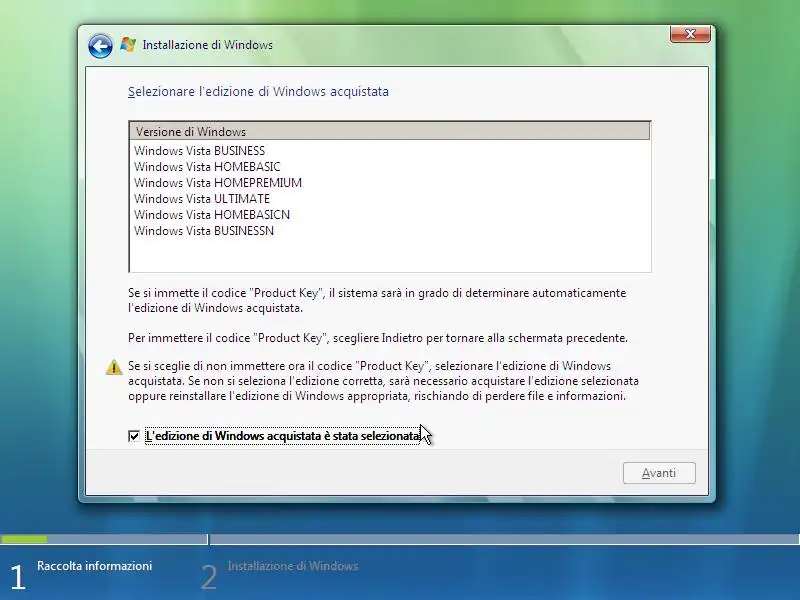Go back using the blue arrow button
Viewport: 800px width, 600px height.
click(100, 46)
